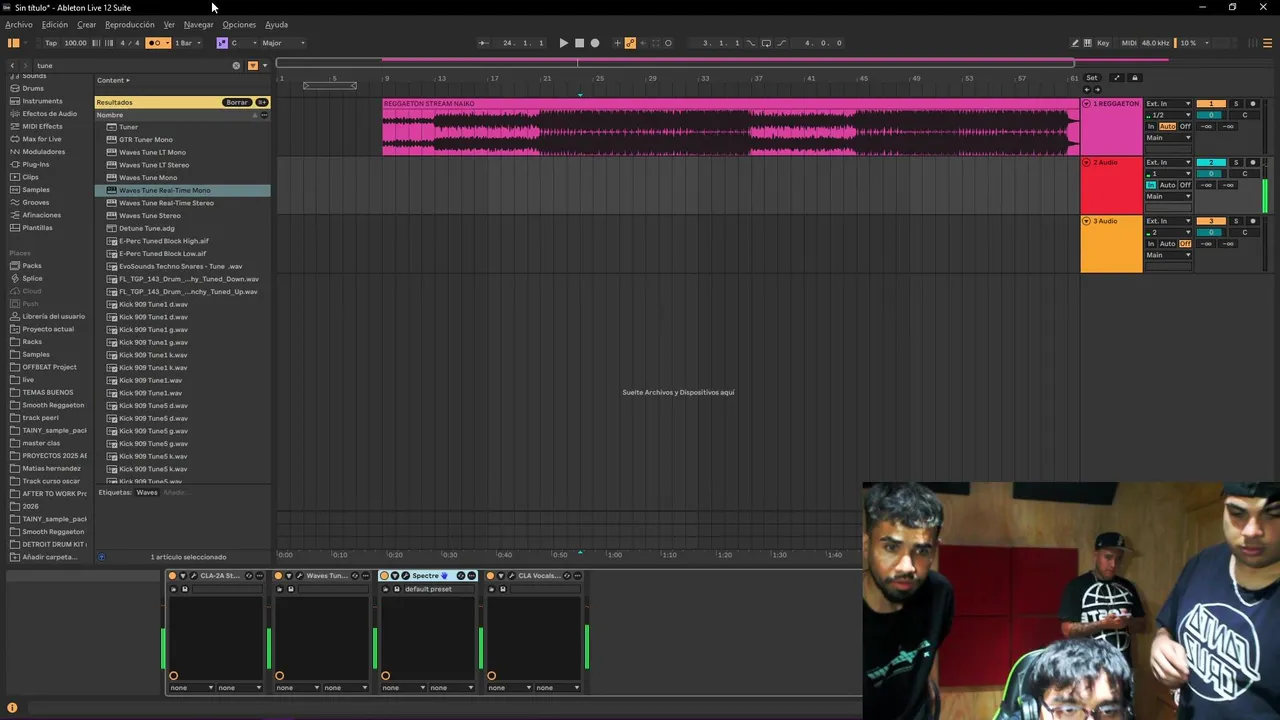Toggle the browser view orange icon
The width and height of the screenshot is (1280, 720).
(x=14, y=43)
